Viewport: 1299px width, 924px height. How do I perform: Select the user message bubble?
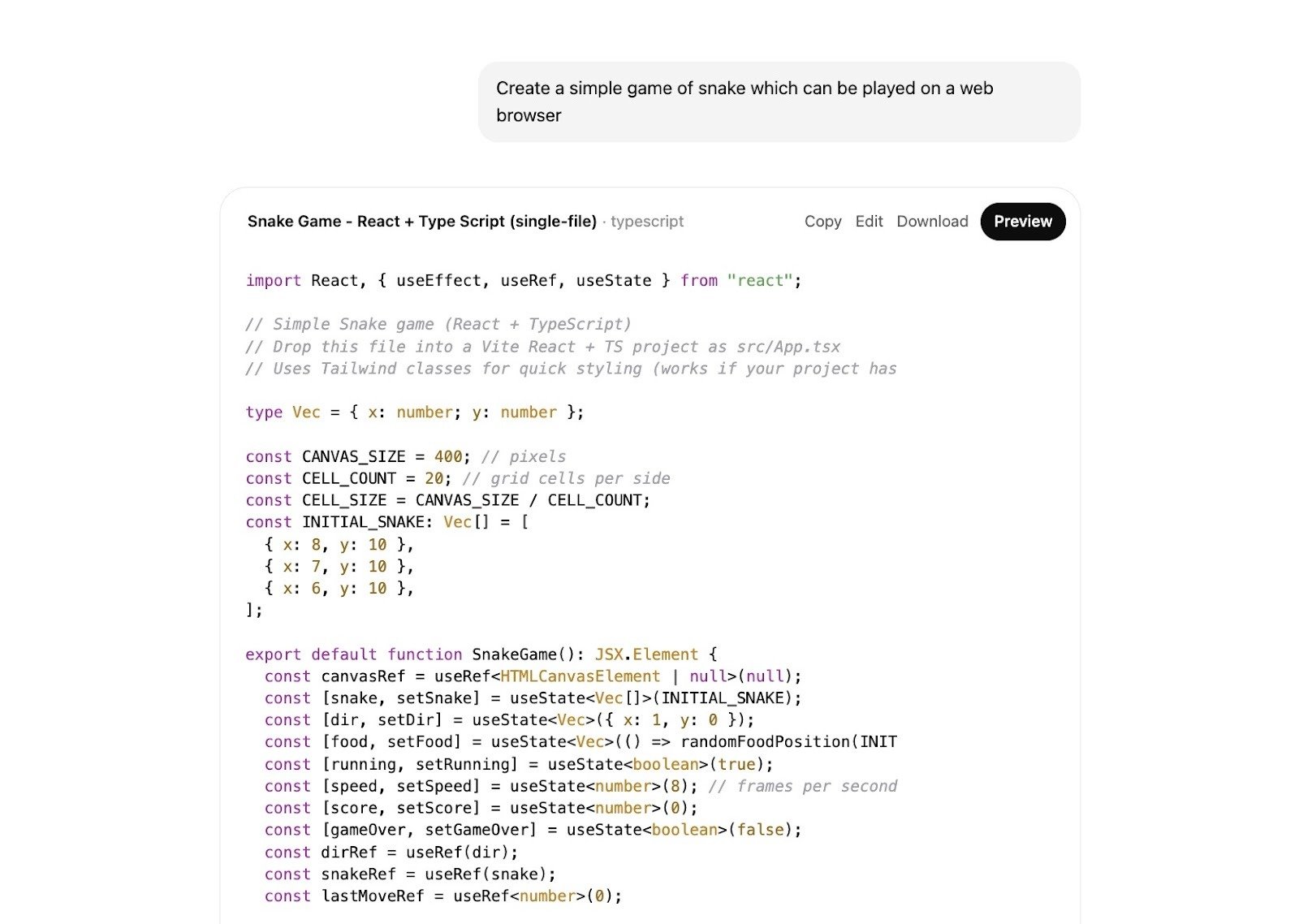click(x=779, y=100)
